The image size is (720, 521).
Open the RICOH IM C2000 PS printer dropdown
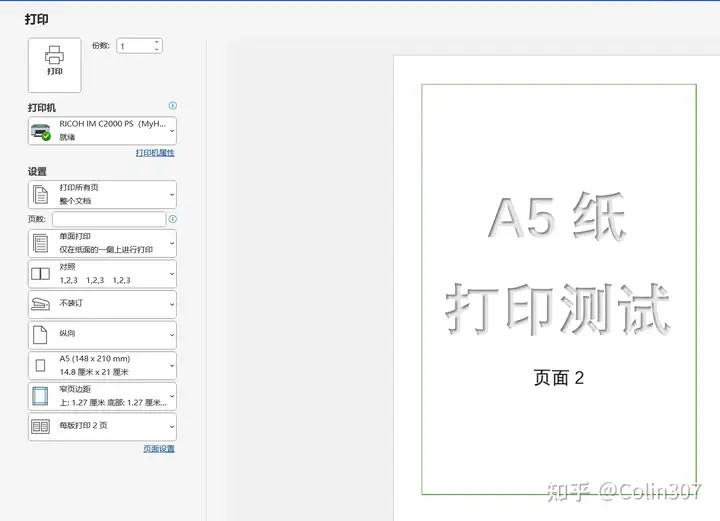[102, 131]
